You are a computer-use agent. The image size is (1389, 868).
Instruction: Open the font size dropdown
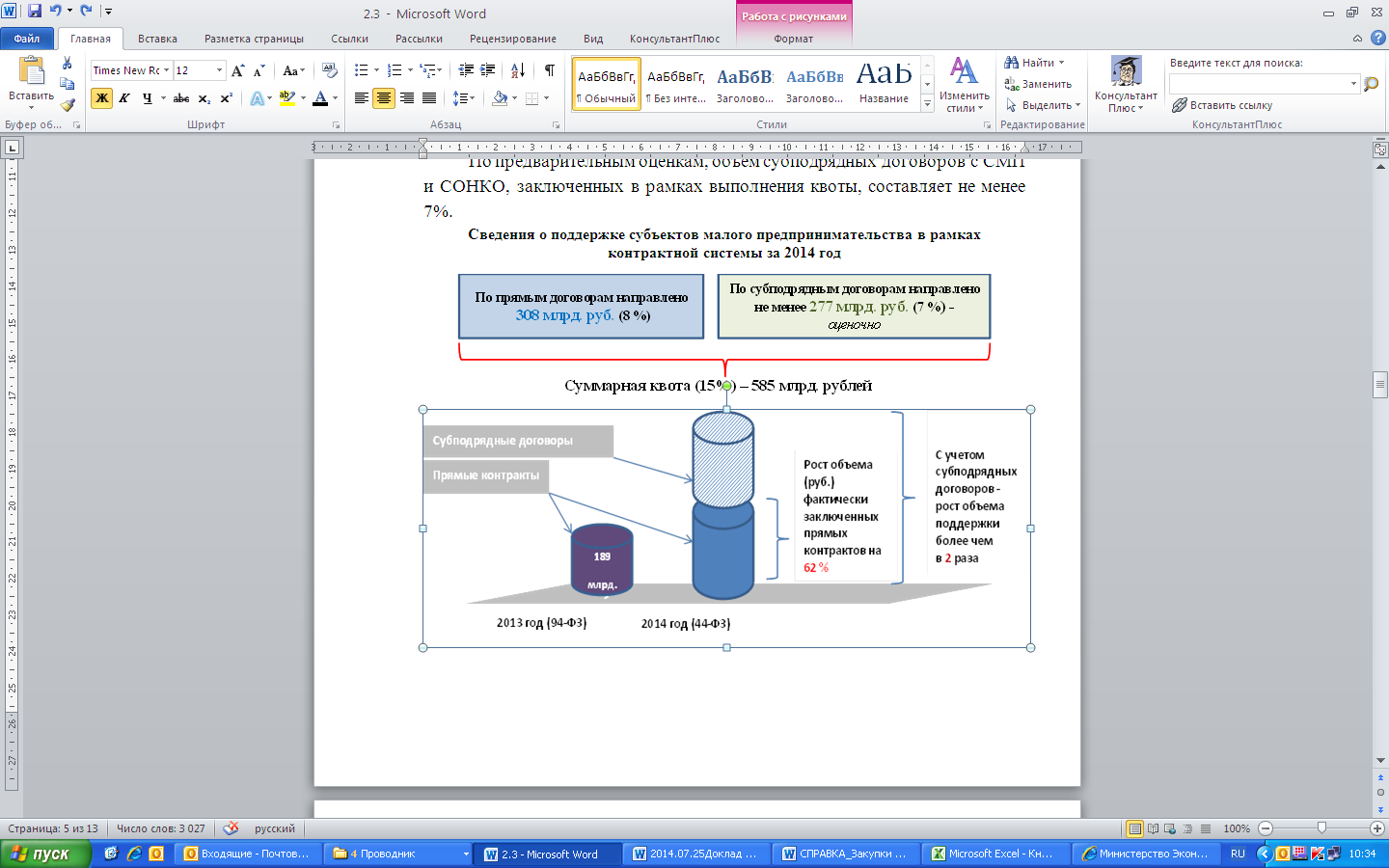tap(219, 70)
